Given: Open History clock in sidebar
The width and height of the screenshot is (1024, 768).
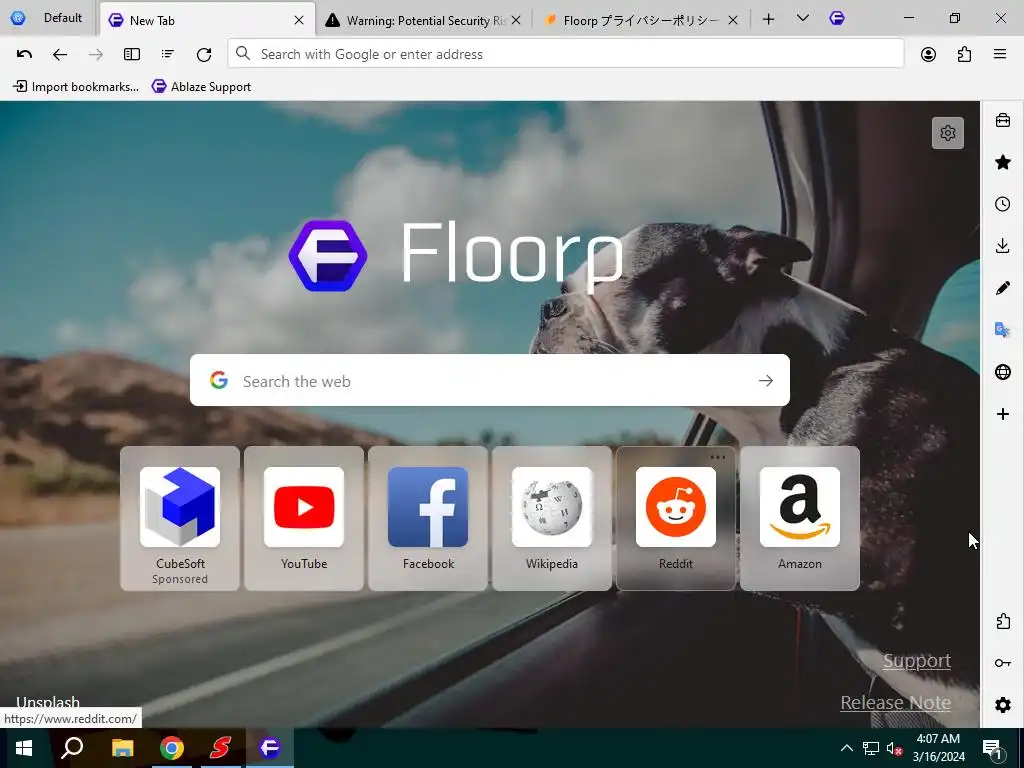Looking at the screenshot, I should [1003, 204].
